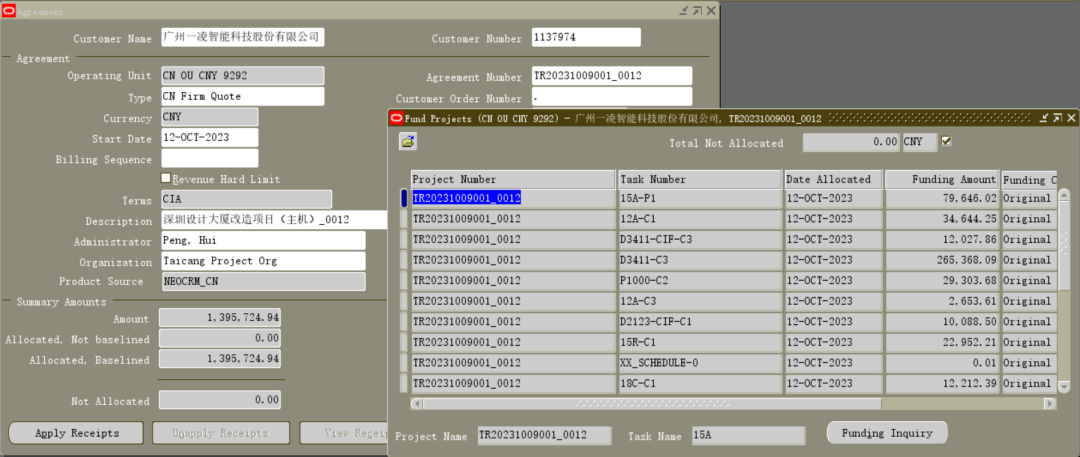Click the Agreement Number field
The image size is (1080, 457).
coord(612,76)
